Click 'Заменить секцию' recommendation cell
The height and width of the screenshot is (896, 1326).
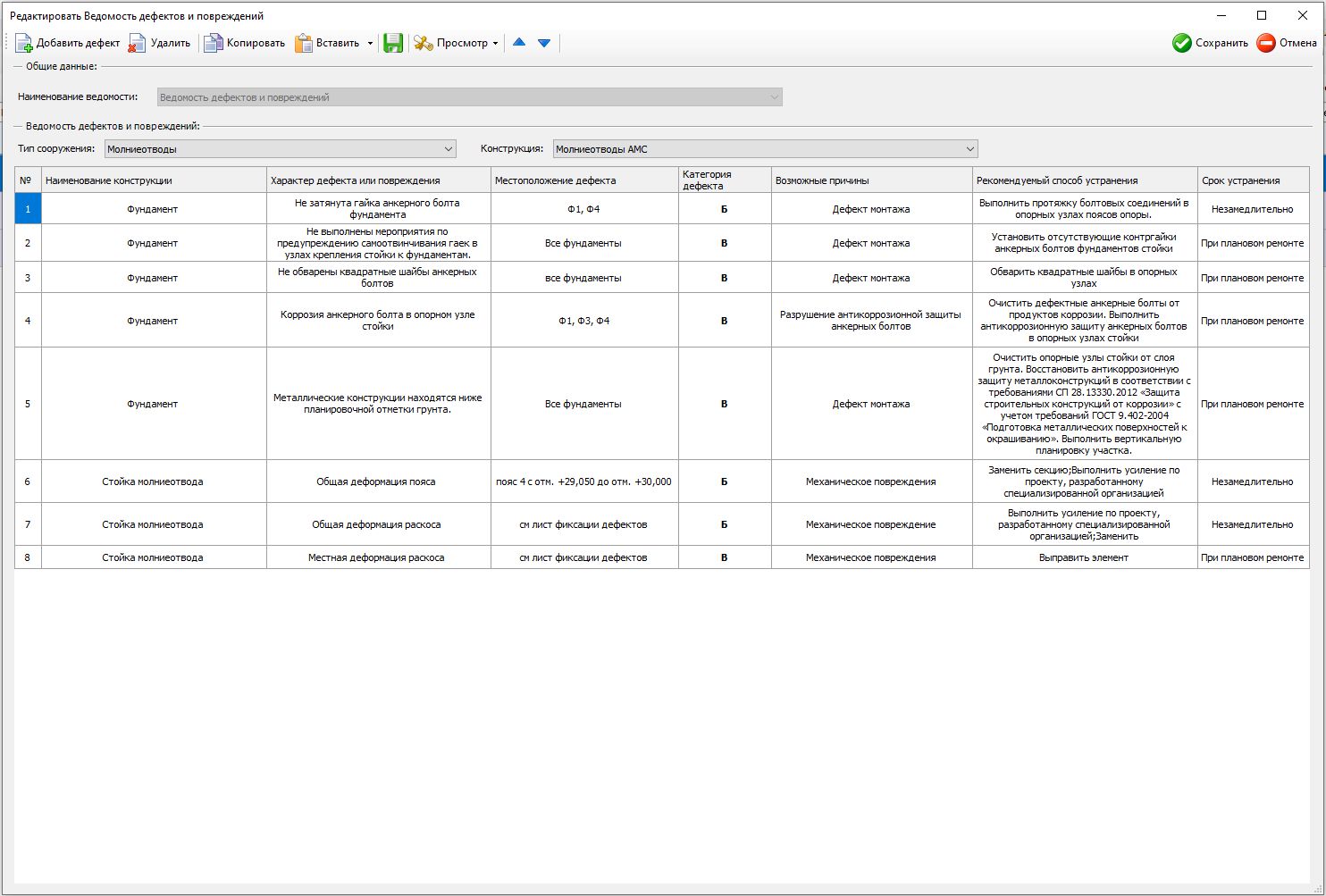(x=1085, y=481)
